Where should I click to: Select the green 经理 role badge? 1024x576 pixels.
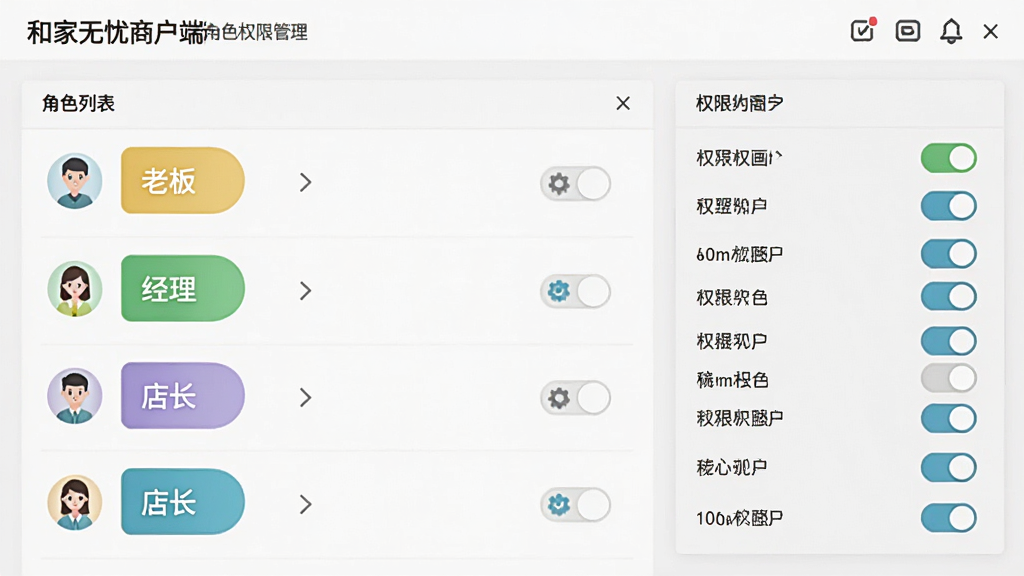tap(183, 288)
